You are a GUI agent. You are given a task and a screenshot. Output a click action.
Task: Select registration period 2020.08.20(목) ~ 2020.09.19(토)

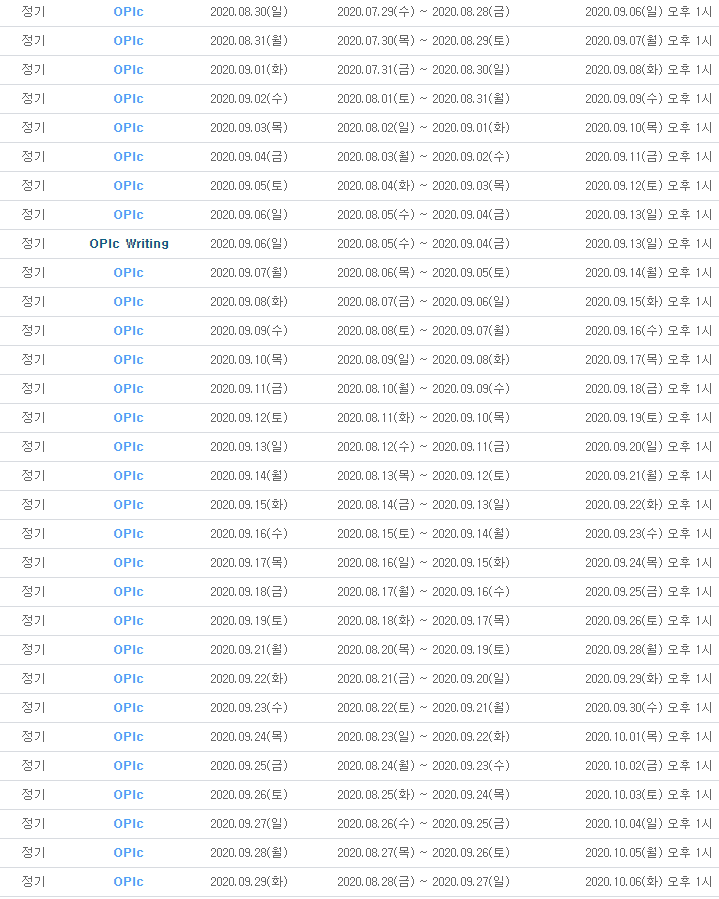tap(423, 650)
